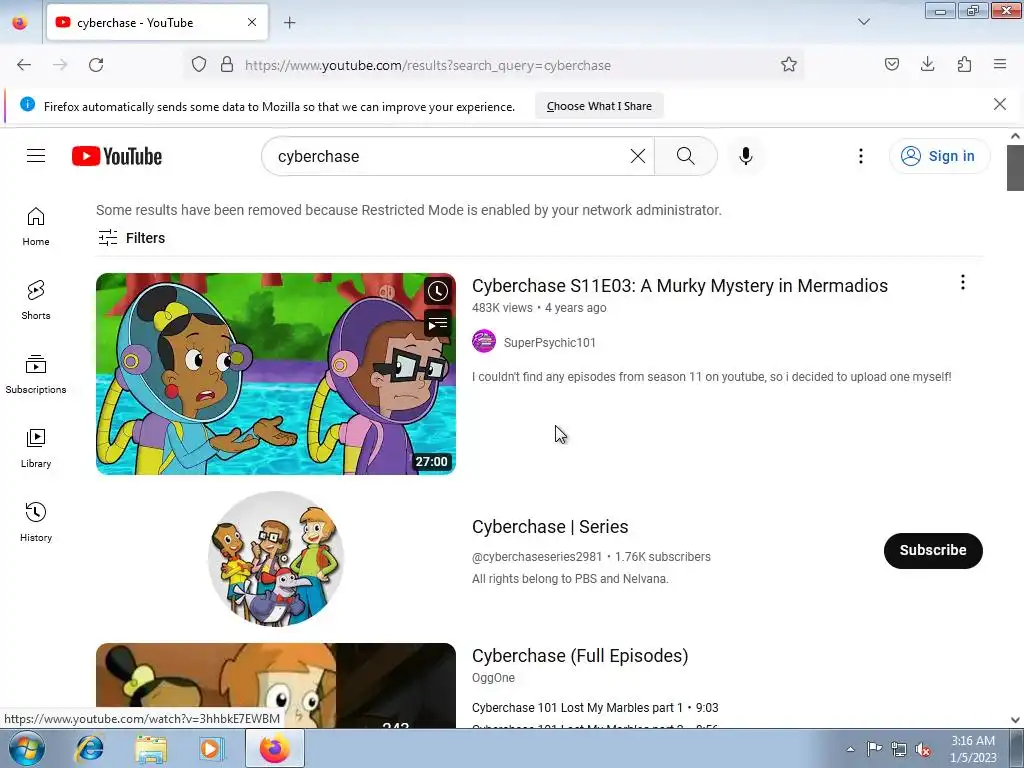The height and width of the screenshot is (768, 1024).
Task: Close the cyberchase YouTube tab
Action: [252, 23]
